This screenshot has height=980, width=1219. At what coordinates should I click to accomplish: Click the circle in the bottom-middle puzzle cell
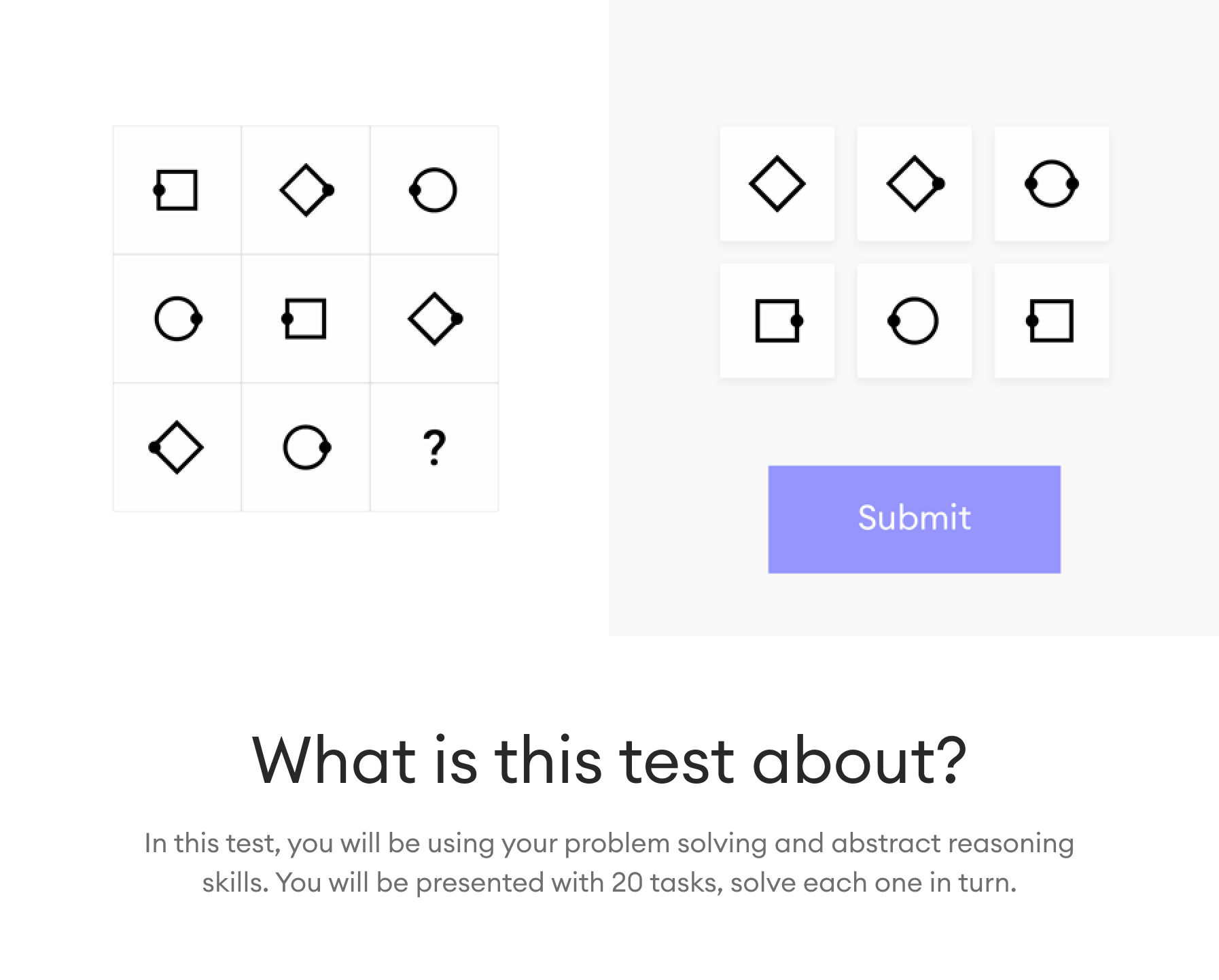point(306,447)
